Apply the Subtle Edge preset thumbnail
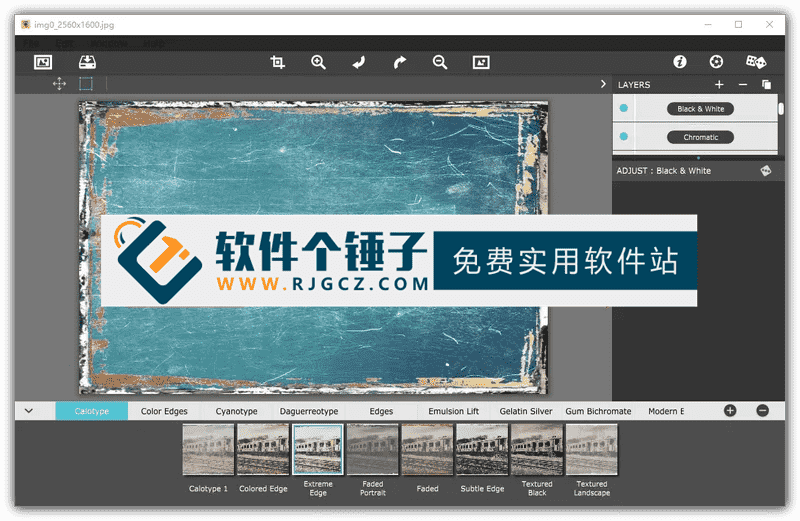800x521 pixels. [482, 449]
